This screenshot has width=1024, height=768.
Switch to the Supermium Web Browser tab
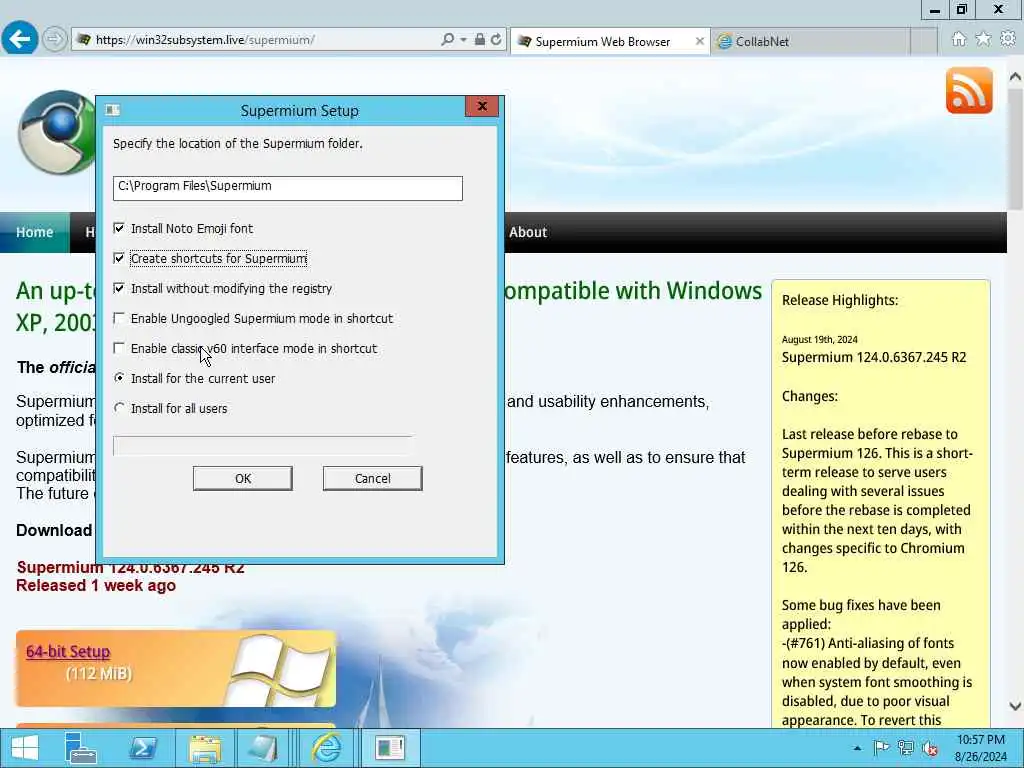point(603,41)
